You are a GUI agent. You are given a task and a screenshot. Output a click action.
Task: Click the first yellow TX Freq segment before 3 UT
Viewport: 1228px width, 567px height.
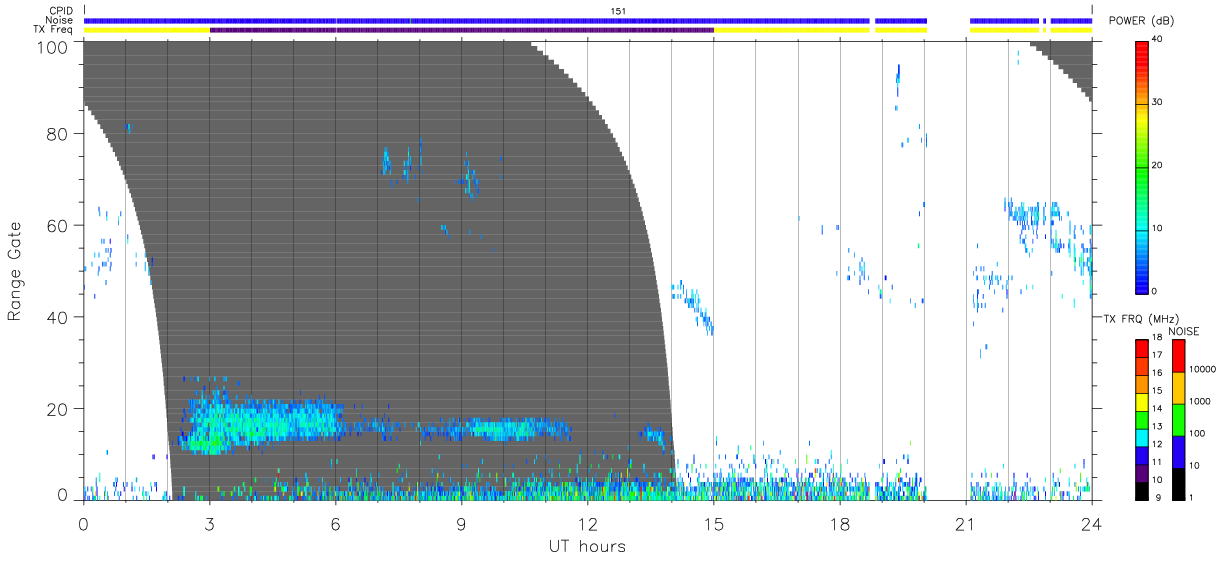(x=146, y=30)
